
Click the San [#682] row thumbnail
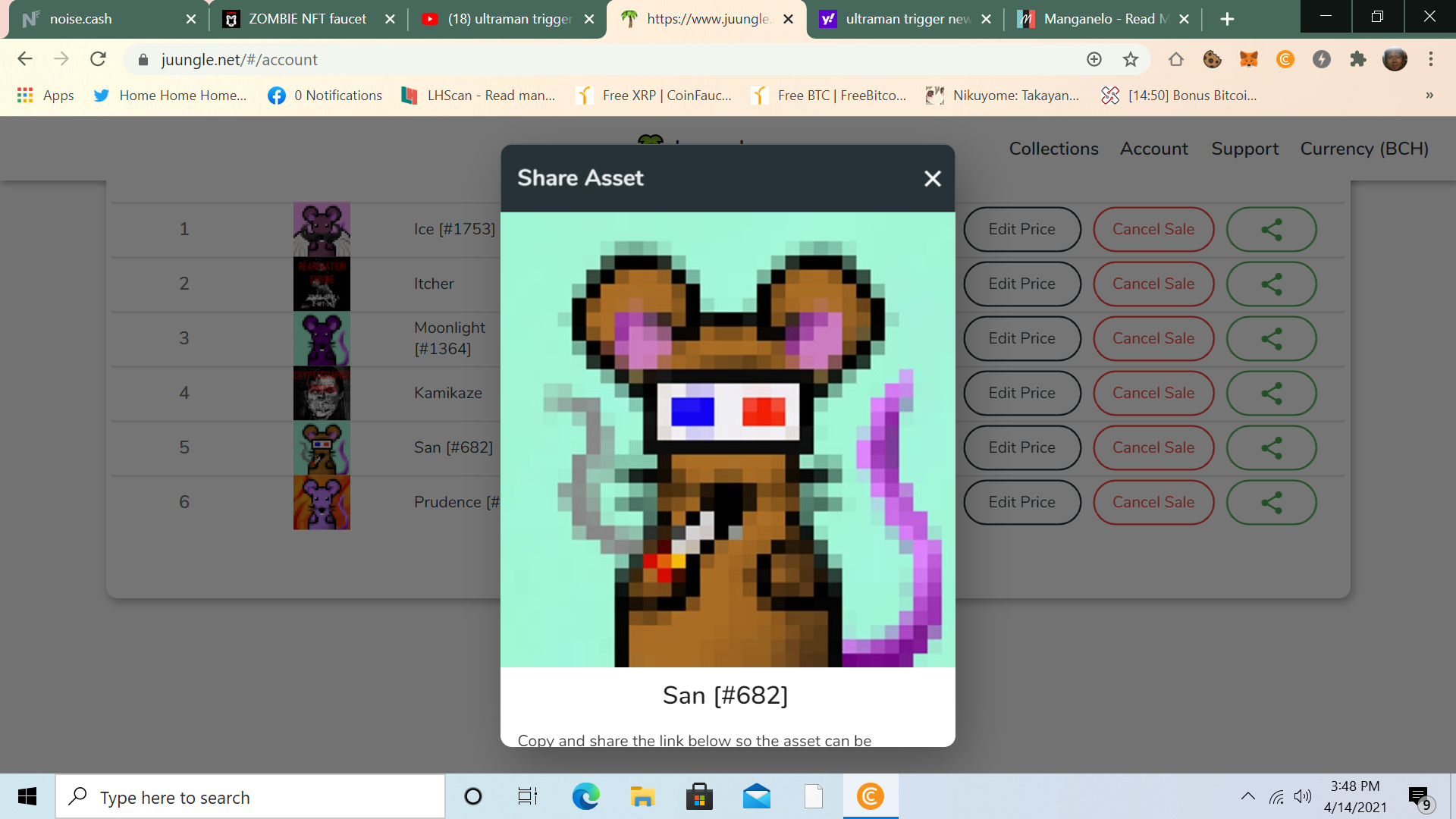(x=322, y=447)
